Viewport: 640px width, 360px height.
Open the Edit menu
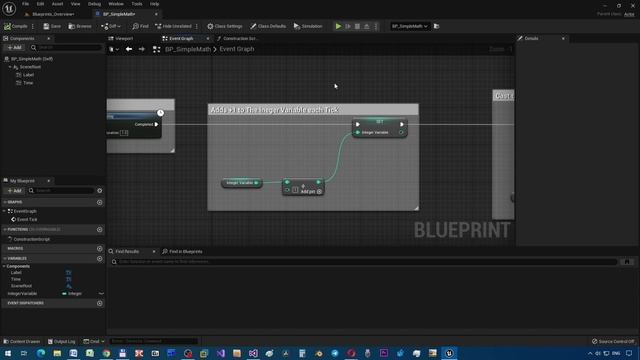(40, 4)
